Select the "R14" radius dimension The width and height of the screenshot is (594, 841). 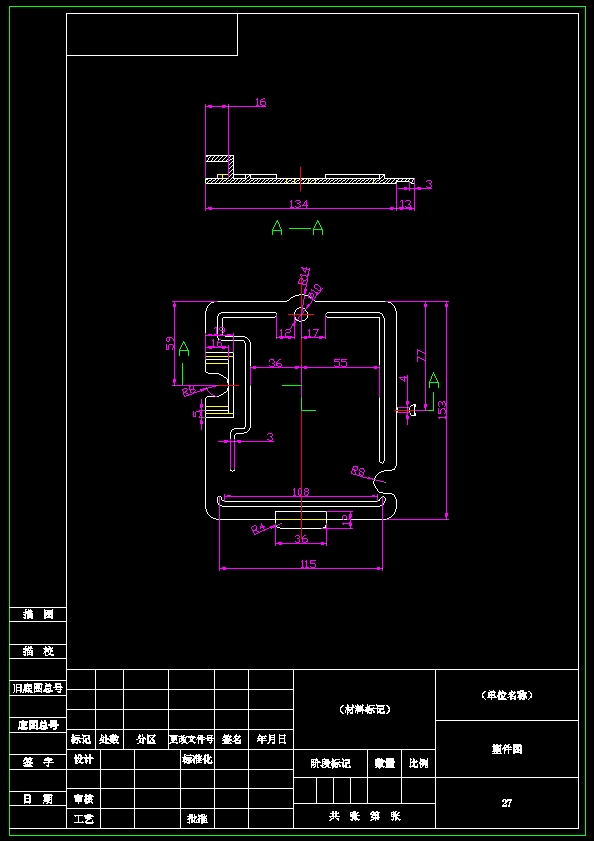[x=304, y=275]
